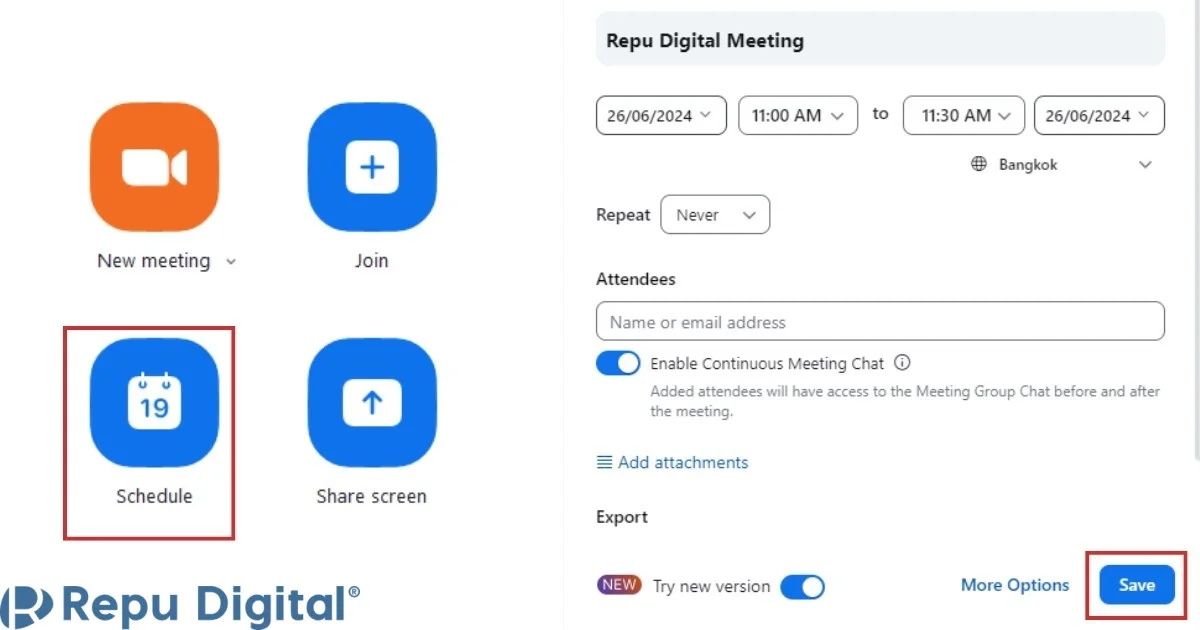1200x630 pixels.
Task: Click the Join label text
Action: (372, 260)
